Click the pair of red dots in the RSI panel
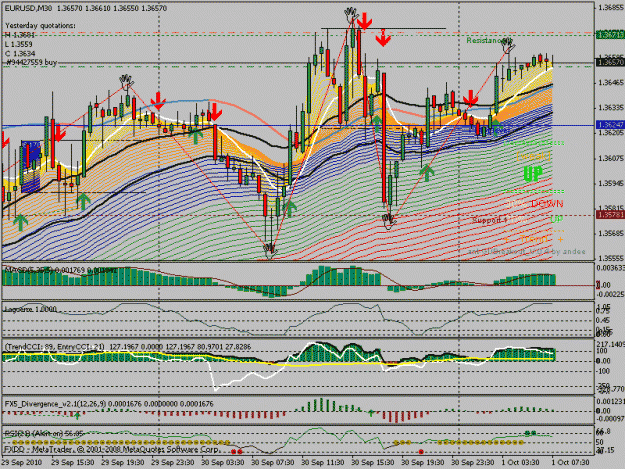This screenshot has height=469, width=625. click(237, 451)
